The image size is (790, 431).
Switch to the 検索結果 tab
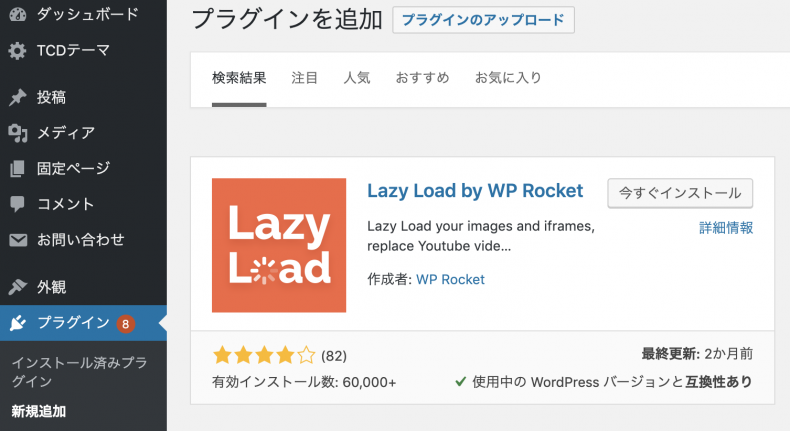239,78
